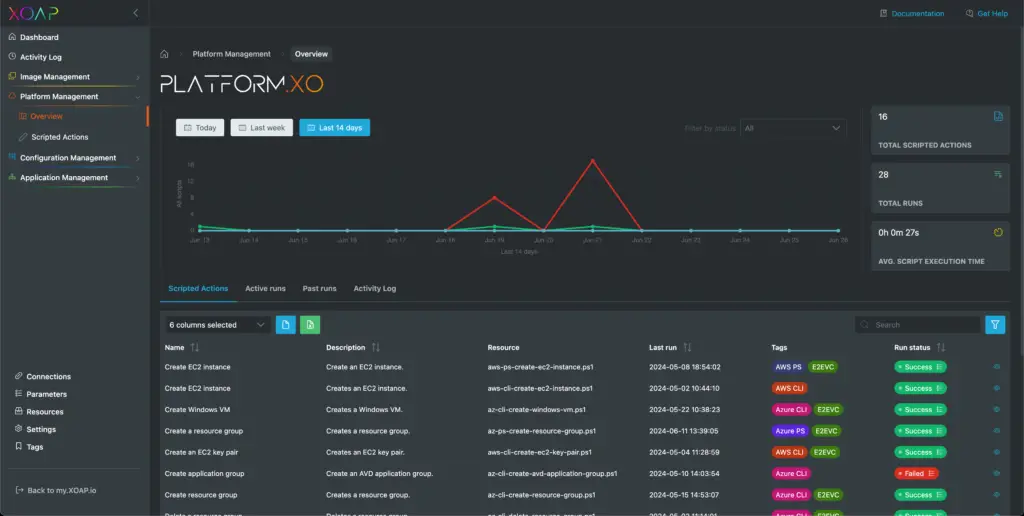
Task: View the Create a resource group row eye icon
Action: click(x=997, y=431)
